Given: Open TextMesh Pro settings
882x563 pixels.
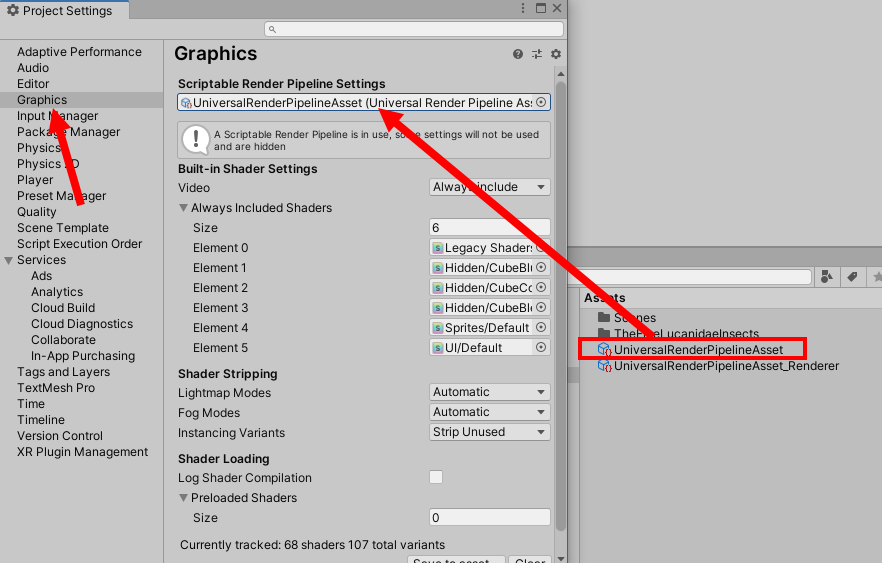Looking at the screenshot, I should coord(56,388).
